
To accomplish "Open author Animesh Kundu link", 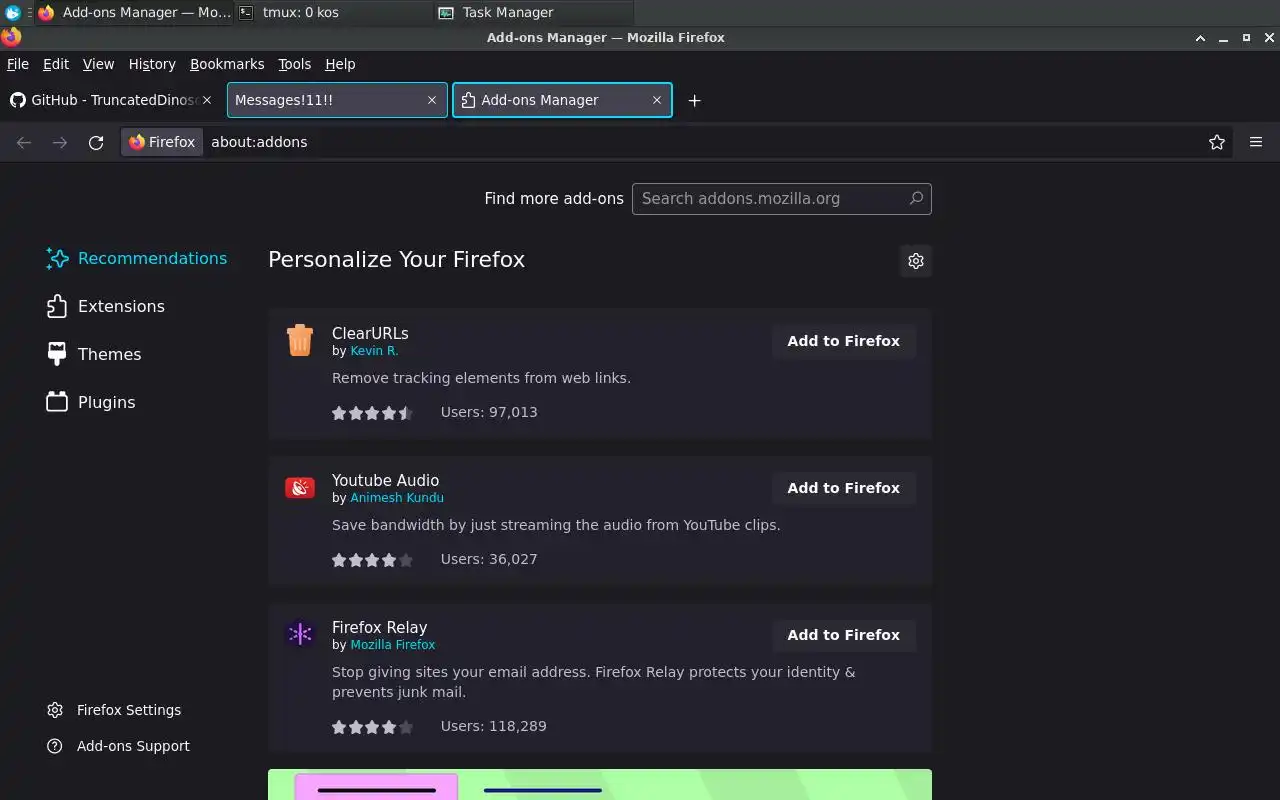I will tap(397, 498).
